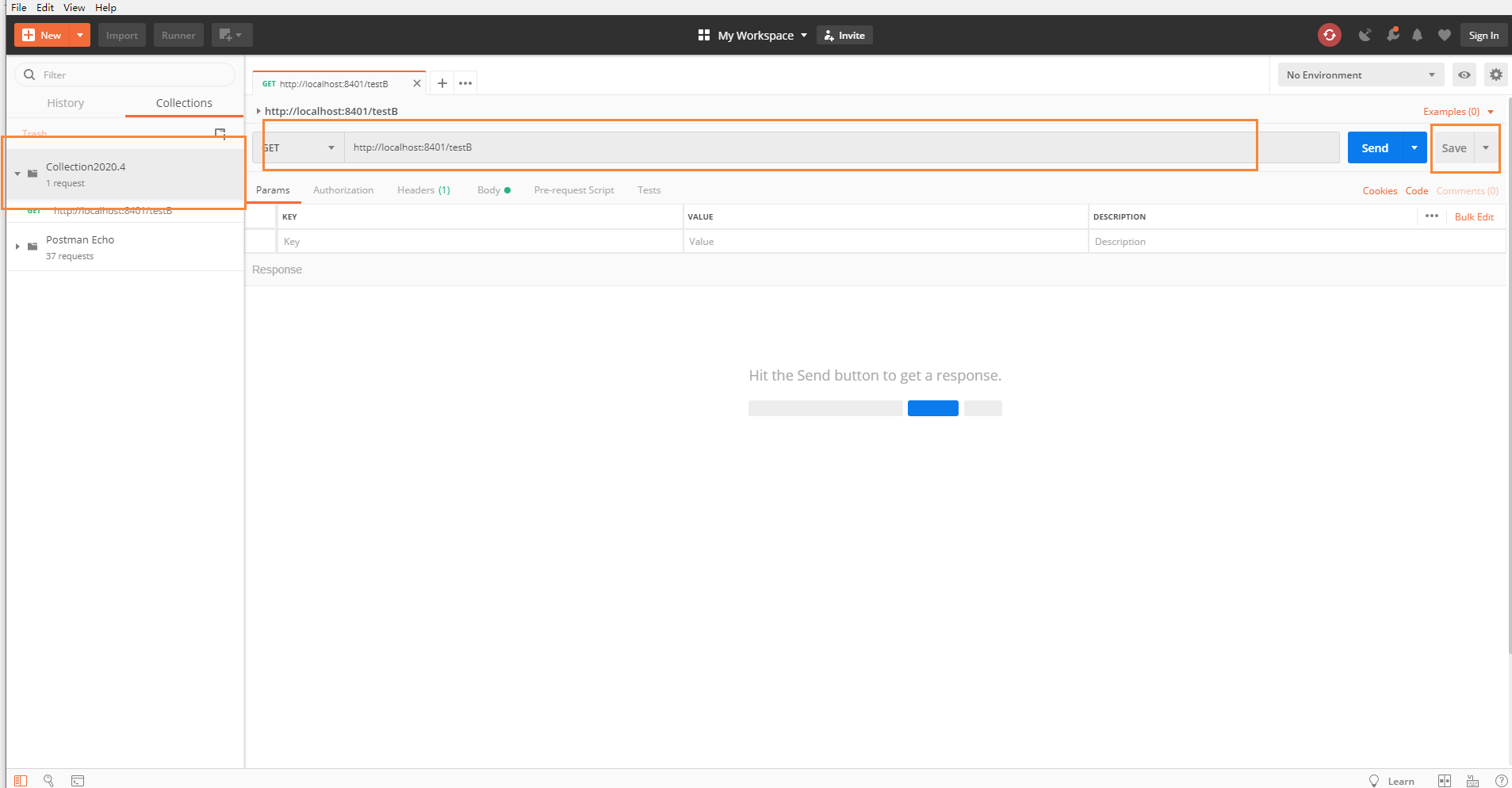
Task: Open environment quick look with the eye icon
Action: (x=1463, y=74)
